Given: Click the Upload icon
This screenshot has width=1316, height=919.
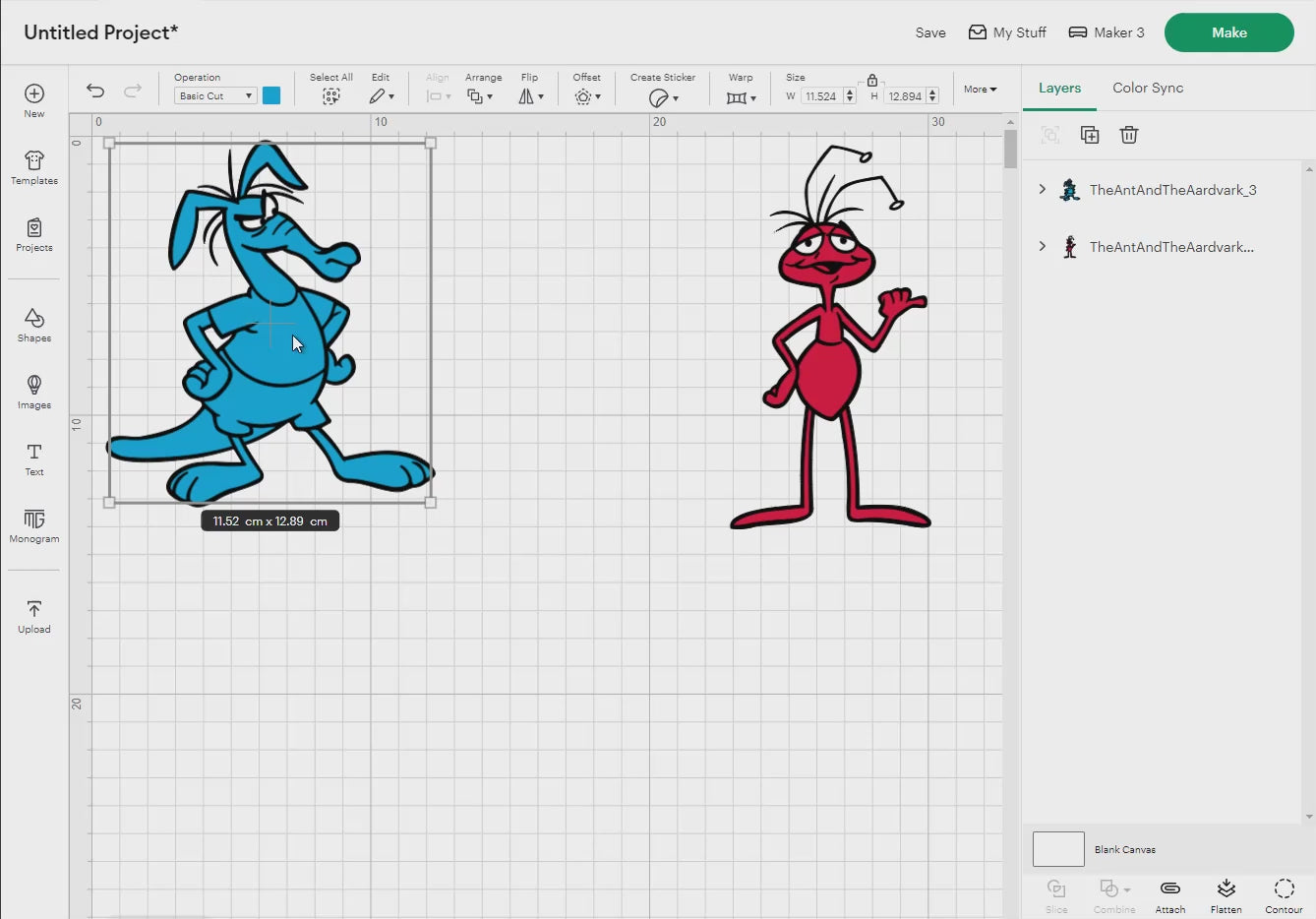Looking at the screenshot, I should pos(34,609).
